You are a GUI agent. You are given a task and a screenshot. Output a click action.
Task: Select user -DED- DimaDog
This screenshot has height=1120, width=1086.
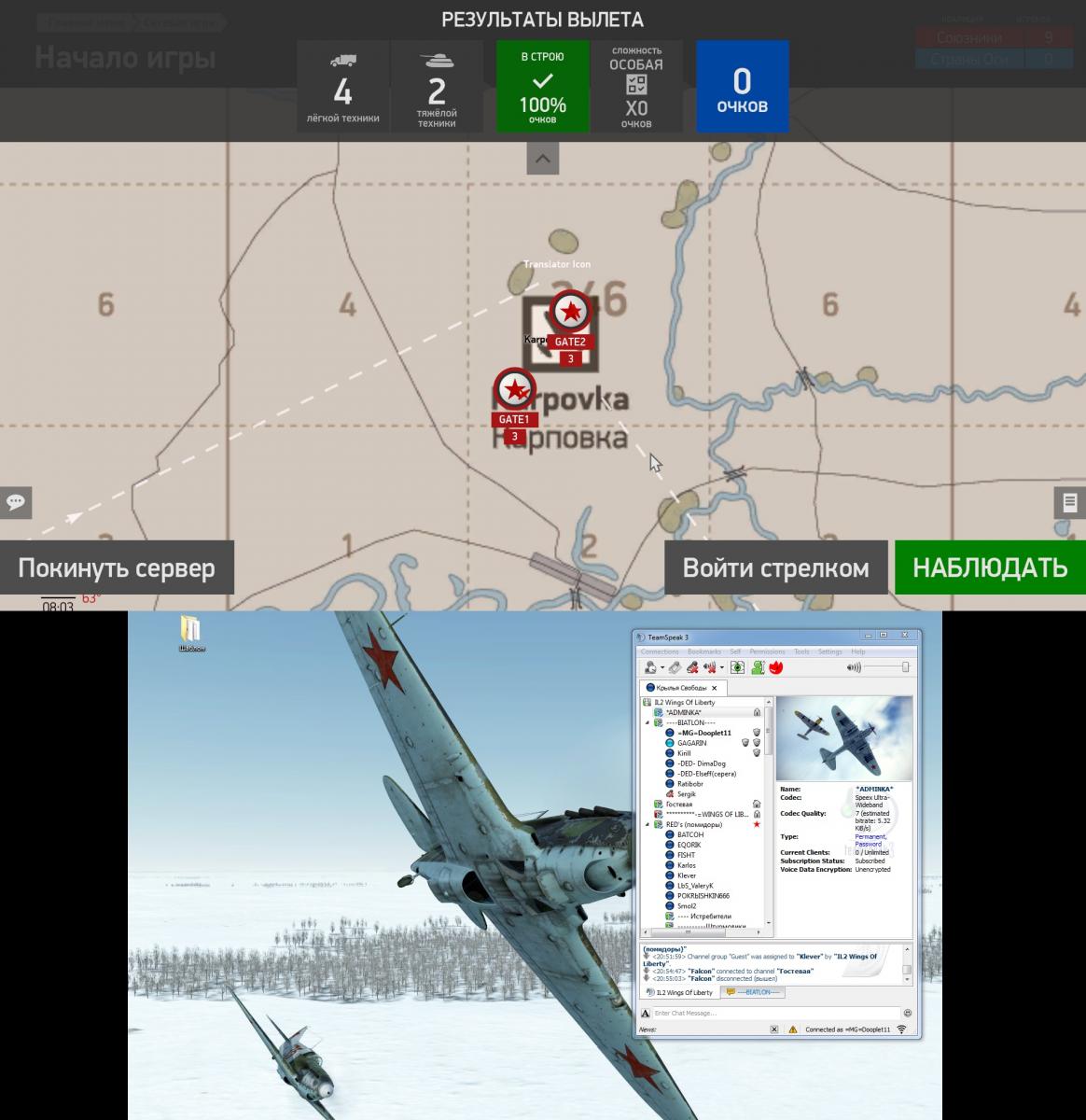(x=702, y=763)
